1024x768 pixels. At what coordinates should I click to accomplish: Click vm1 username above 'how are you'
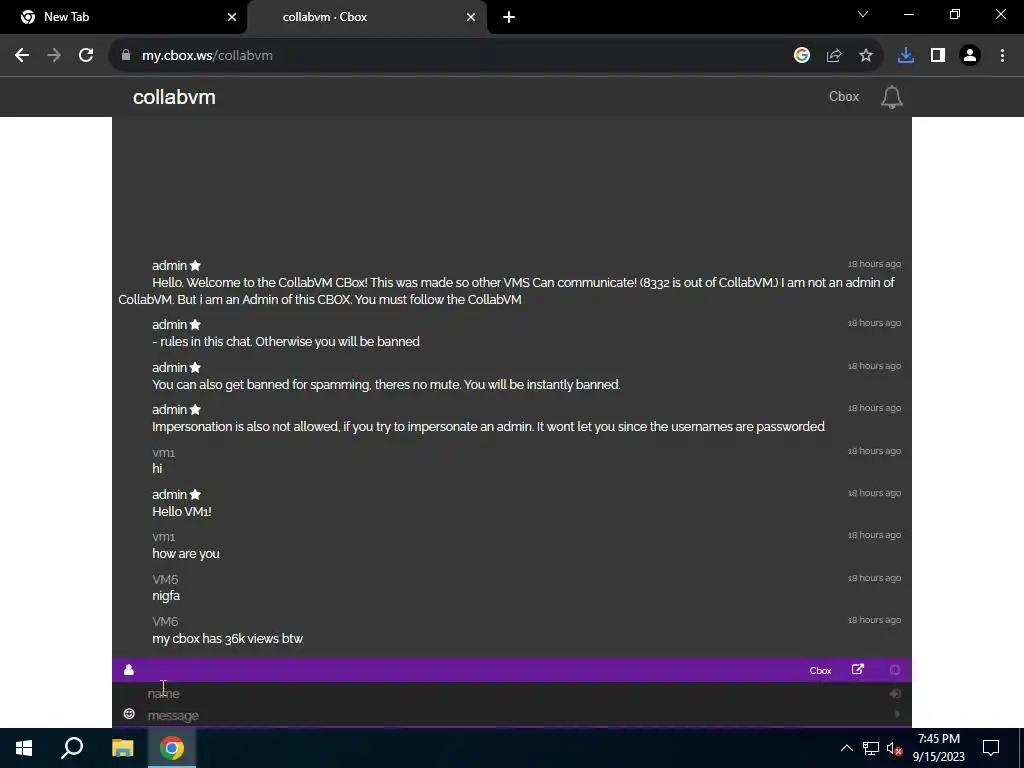tap(163, 537)
